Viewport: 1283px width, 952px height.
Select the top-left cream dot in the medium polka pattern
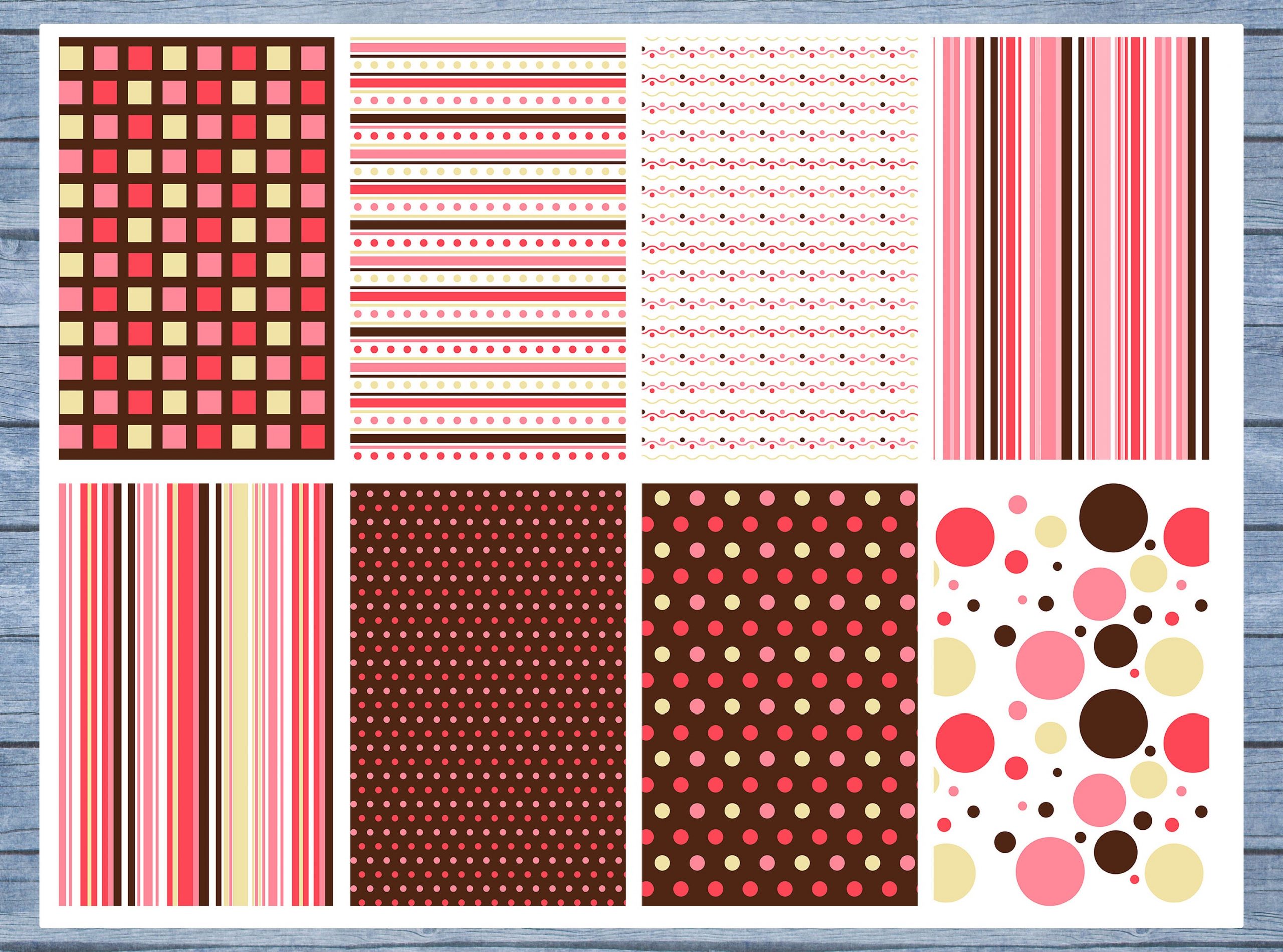pos(662,498)
